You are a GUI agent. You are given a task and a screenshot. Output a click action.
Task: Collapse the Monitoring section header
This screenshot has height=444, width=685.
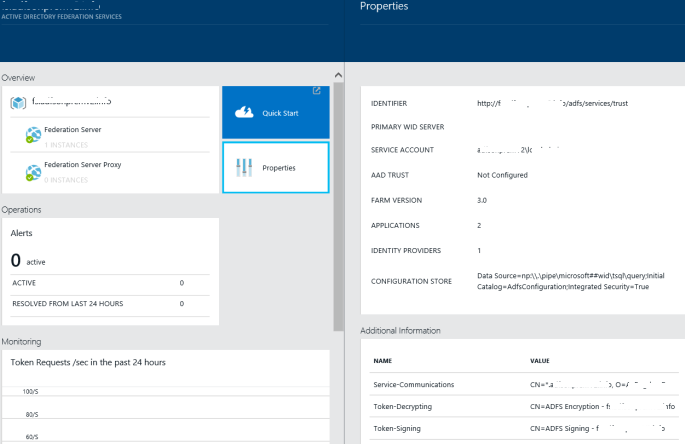21,341
